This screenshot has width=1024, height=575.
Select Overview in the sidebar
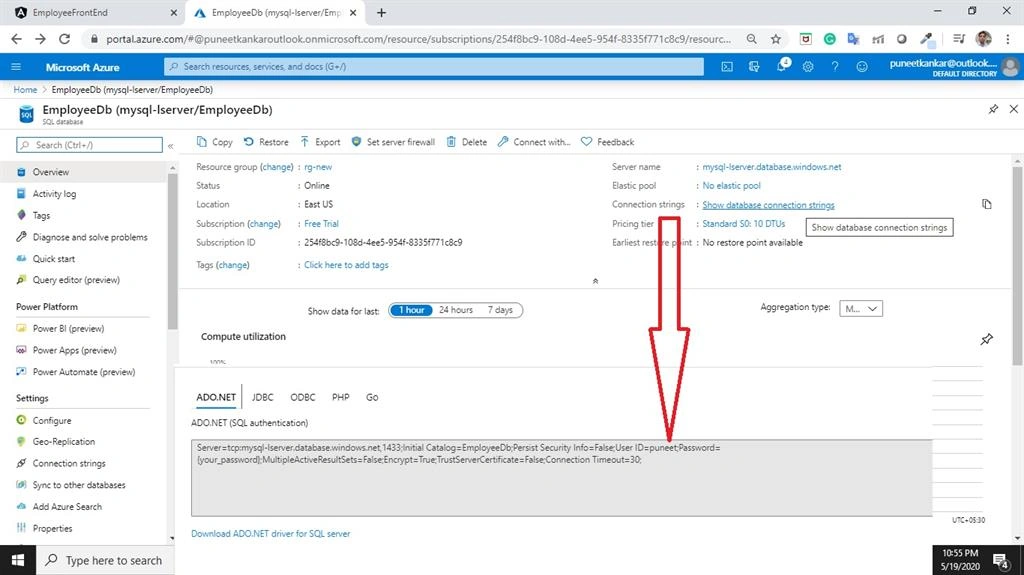pyautogui.click(x=86, y=172)
